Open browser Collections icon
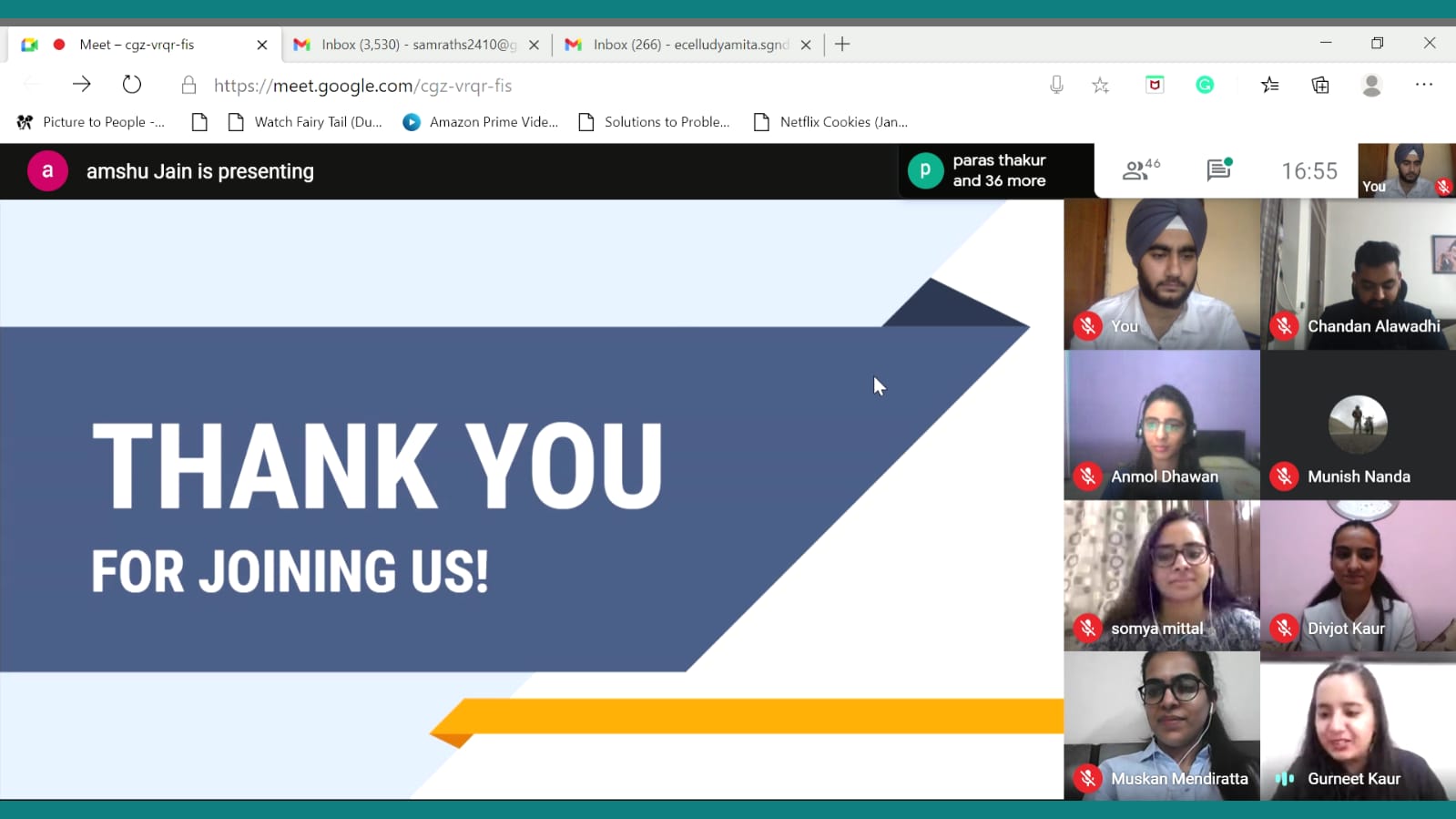The width and height of the screenshot is (1456, 819). point(1320,85)
